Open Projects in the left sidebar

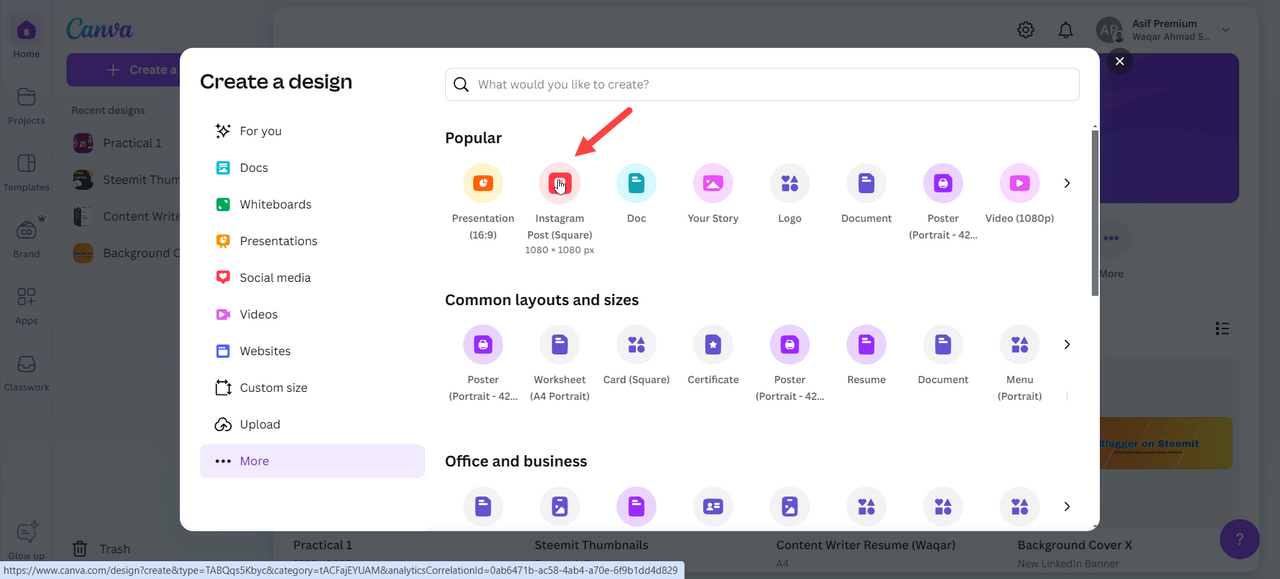pos(27,105)
